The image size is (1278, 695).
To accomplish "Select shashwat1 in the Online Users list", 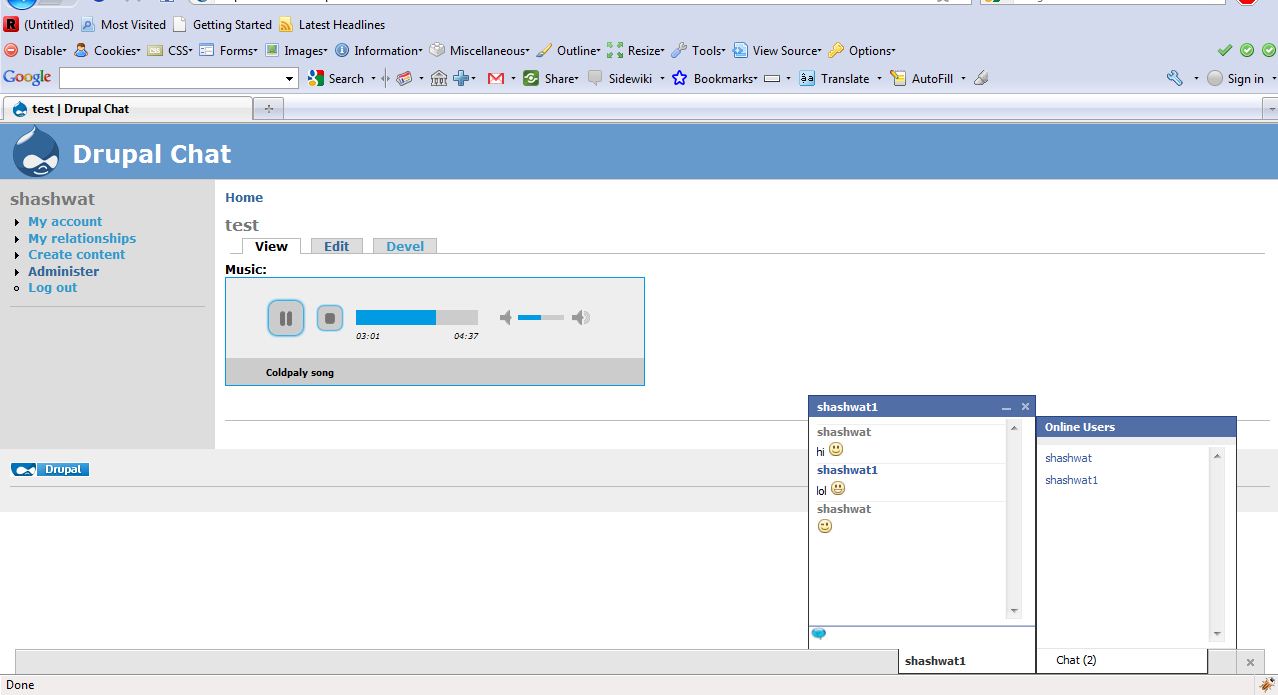I will [x=1071, y=480].
